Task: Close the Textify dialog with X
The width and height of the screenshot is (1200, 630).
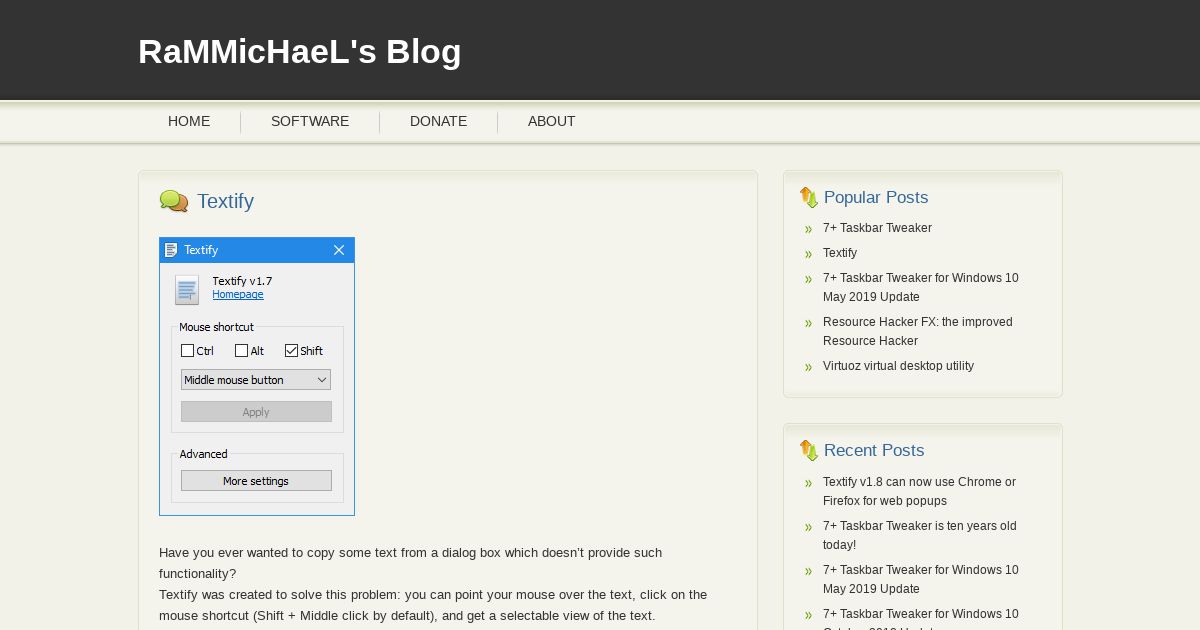Action: 339,250
